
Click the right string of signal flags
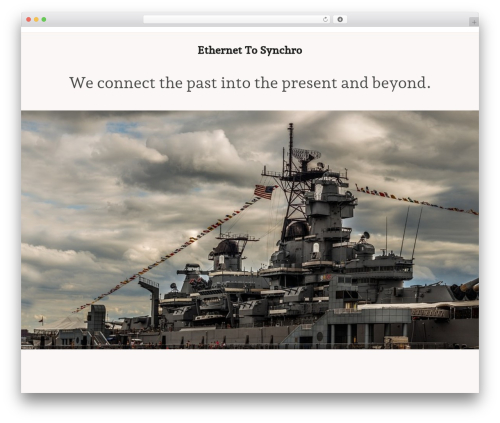point(416,200)
